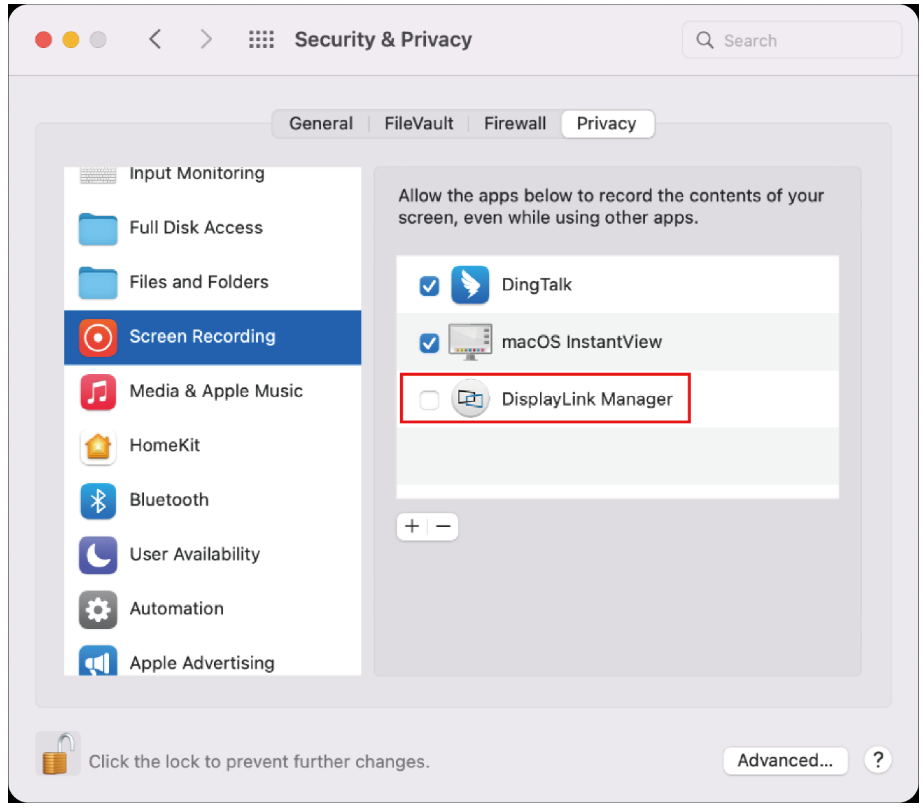Click the plus button to add app

point(412,526)
